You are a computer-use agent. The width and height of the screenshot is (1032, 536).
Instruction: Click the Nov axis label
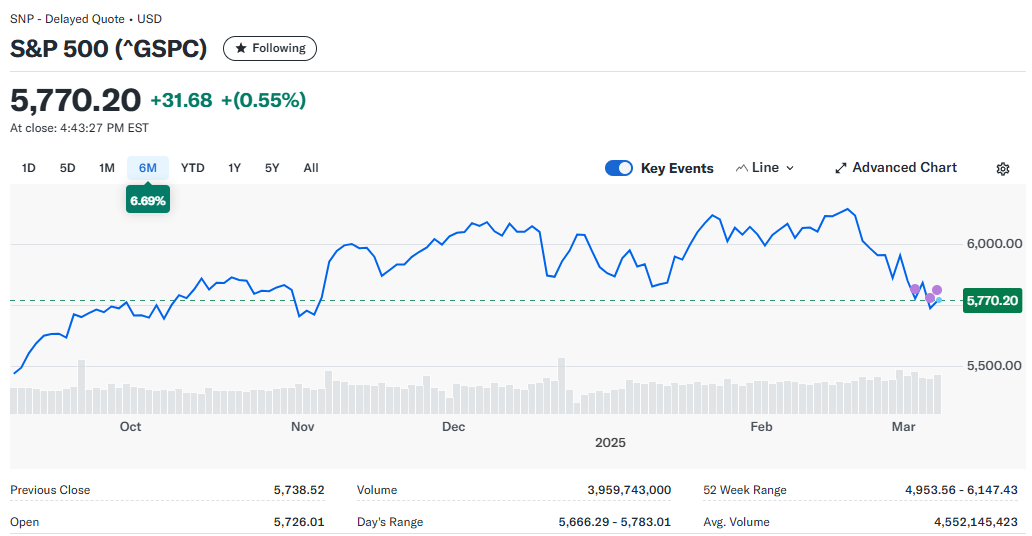click(x=303, y=427)
